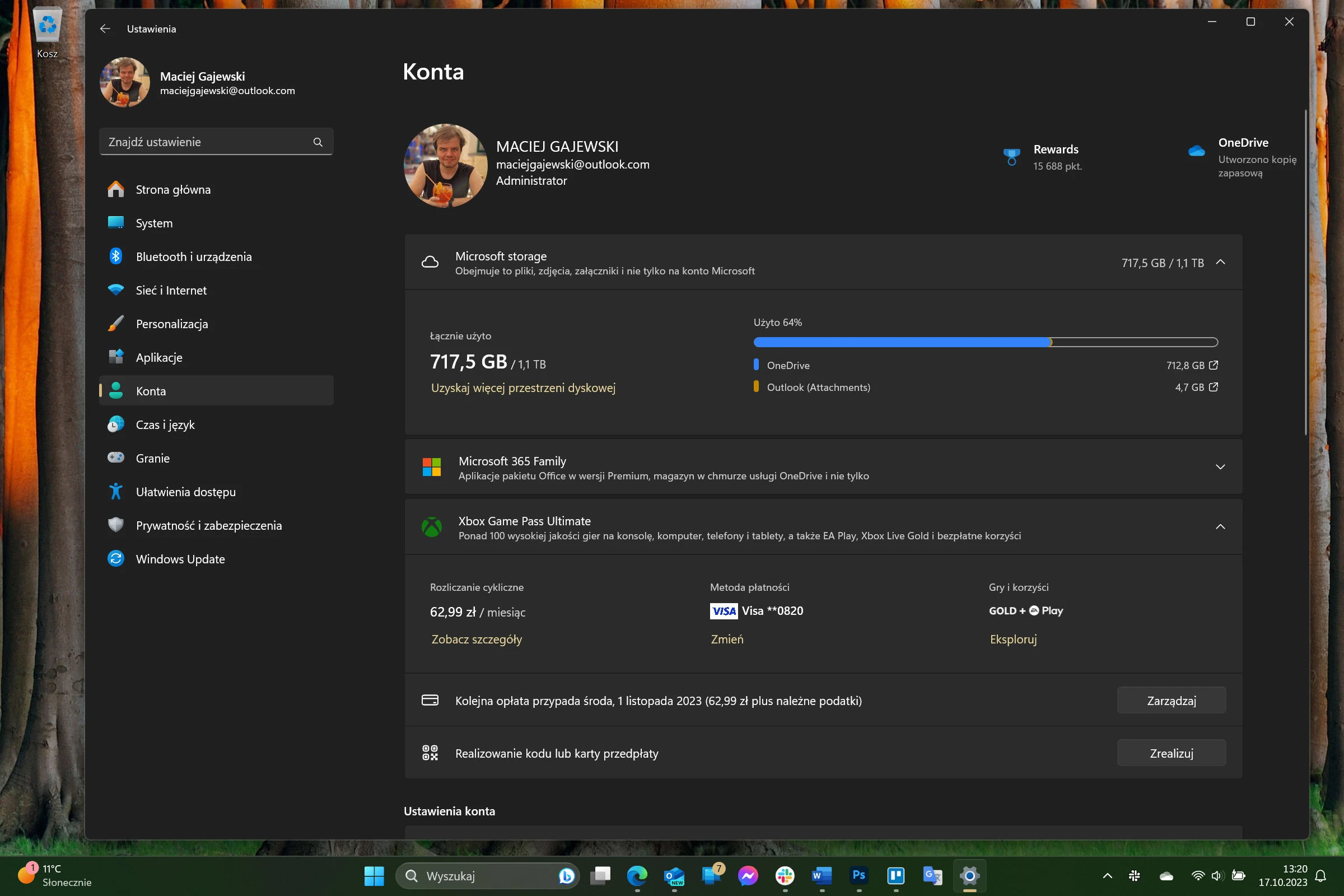The image size is (1344, 896).
Task: Go to Strona główna in sidebar
Action: 216,190
